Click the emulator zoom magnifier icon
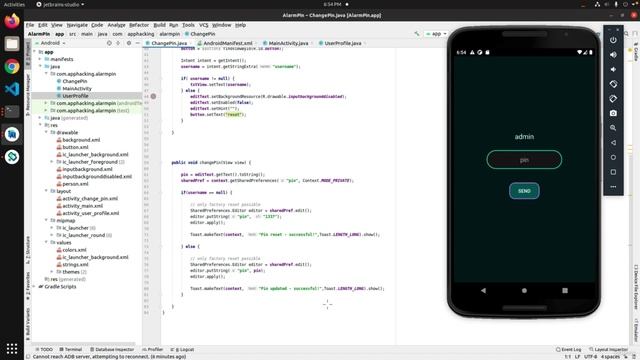Screen dimensions: 640x360 click(x=613, y=128)
